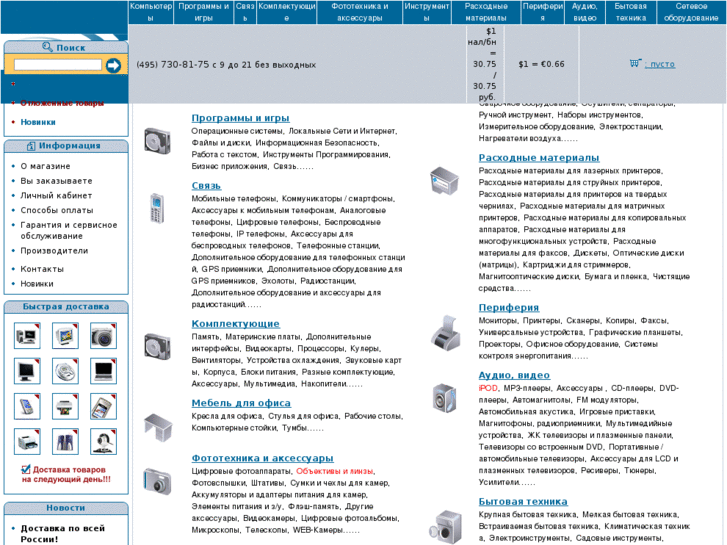
Task: Open Контакты link in sidebar
Action: pyautogui.click(x=42, y=269)
